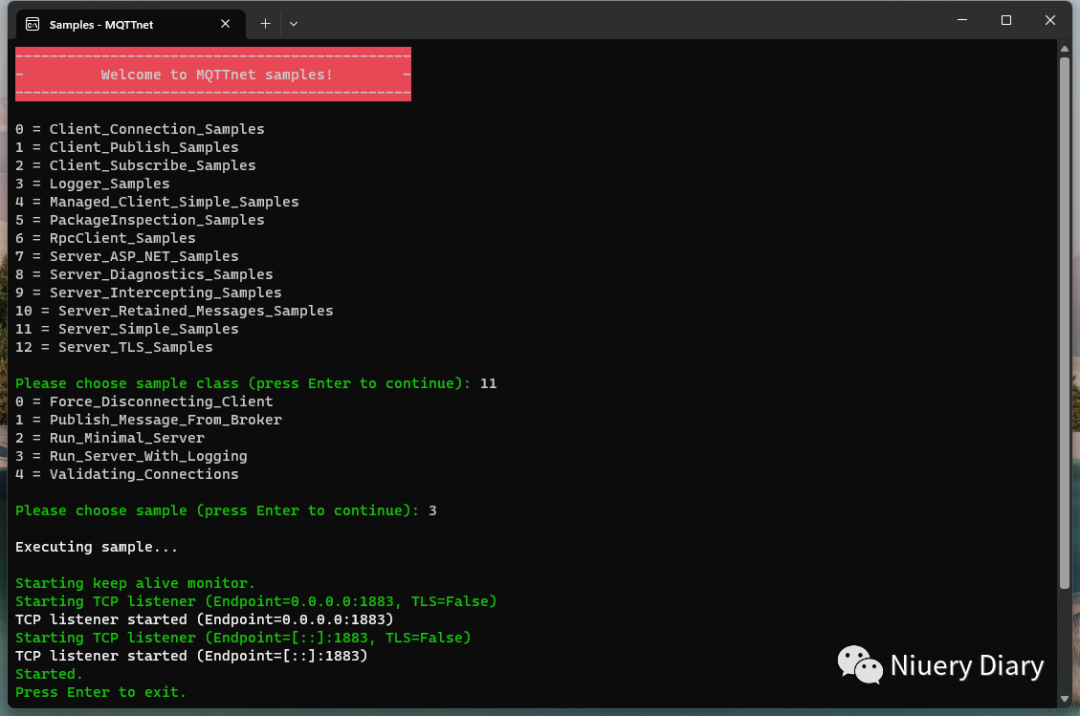
Task: Click the PackageInspection_Samples line
Action: (140, 220)
